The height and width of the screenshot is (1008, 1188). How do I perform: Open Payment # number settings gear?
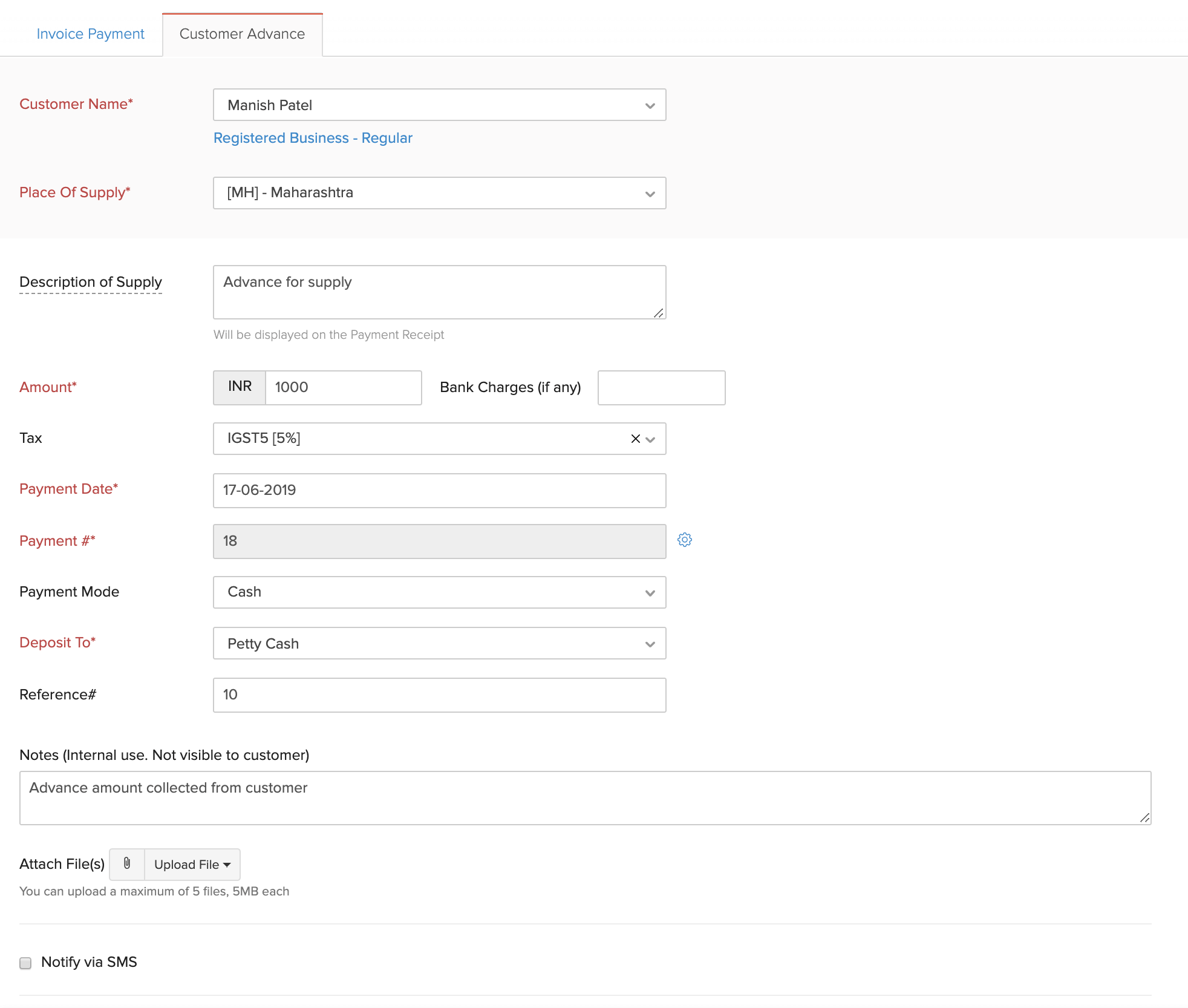point(686,540)
